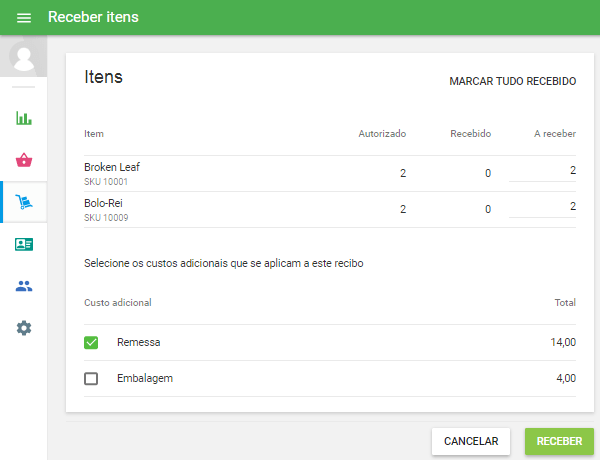Viewport: 600px width, 460px height.
Task: Edit A receber quantity for Bolo-Rei
Action: [542, 207]
